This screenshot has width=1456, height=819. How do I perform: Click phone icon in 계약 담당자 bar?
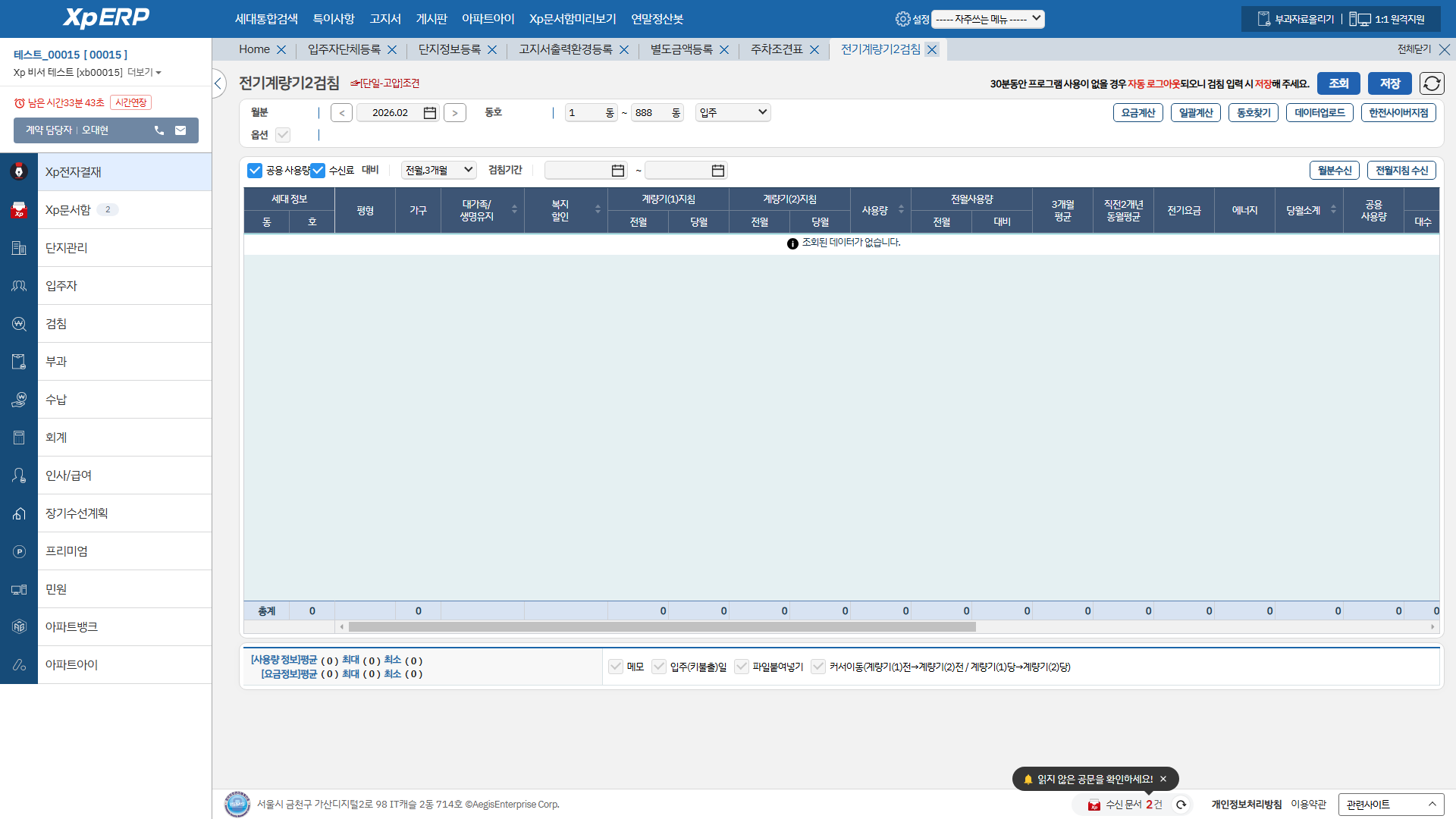coord(159,130)
